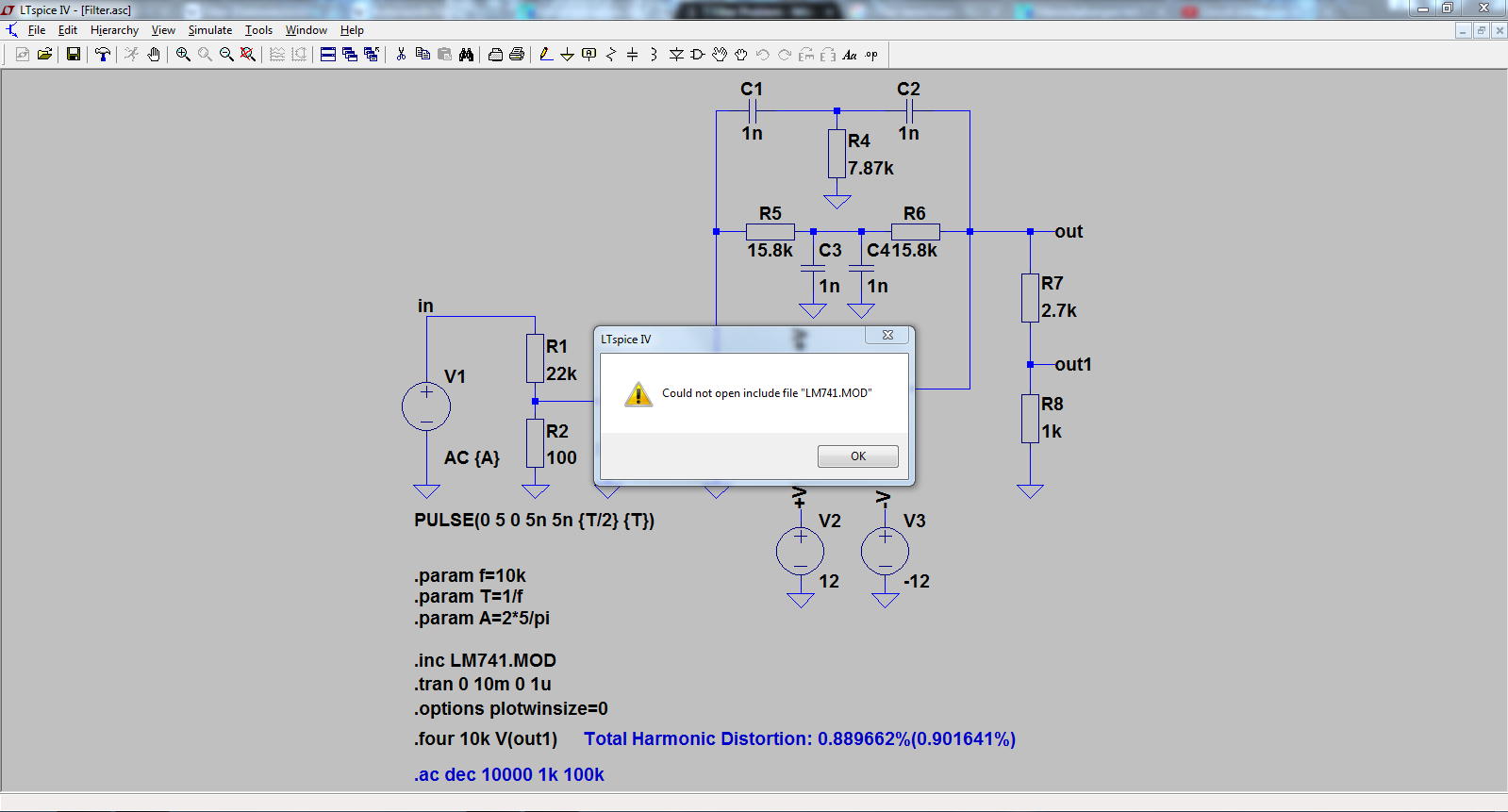Click the 'AC {A}' value of V1
This screenshot has height=812, width=1508.
pos(472,457)
